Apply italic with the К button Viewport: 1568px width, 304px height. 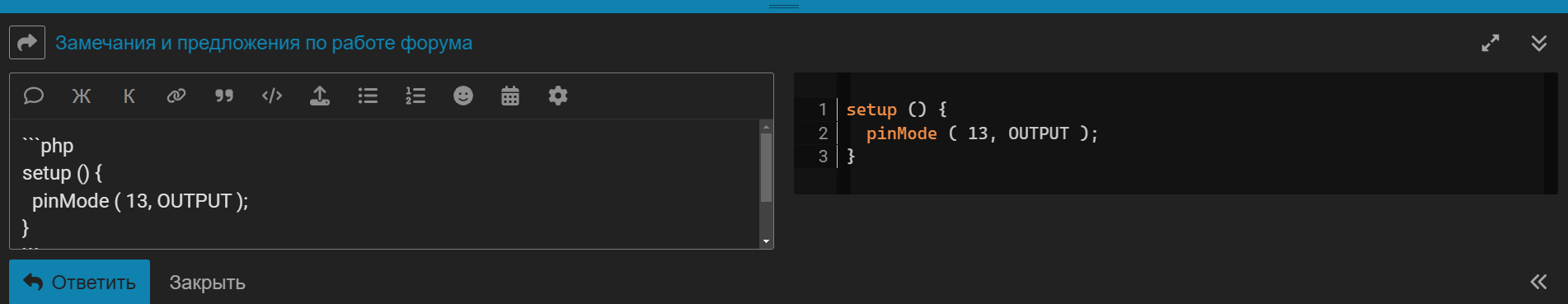coord(129,96)
